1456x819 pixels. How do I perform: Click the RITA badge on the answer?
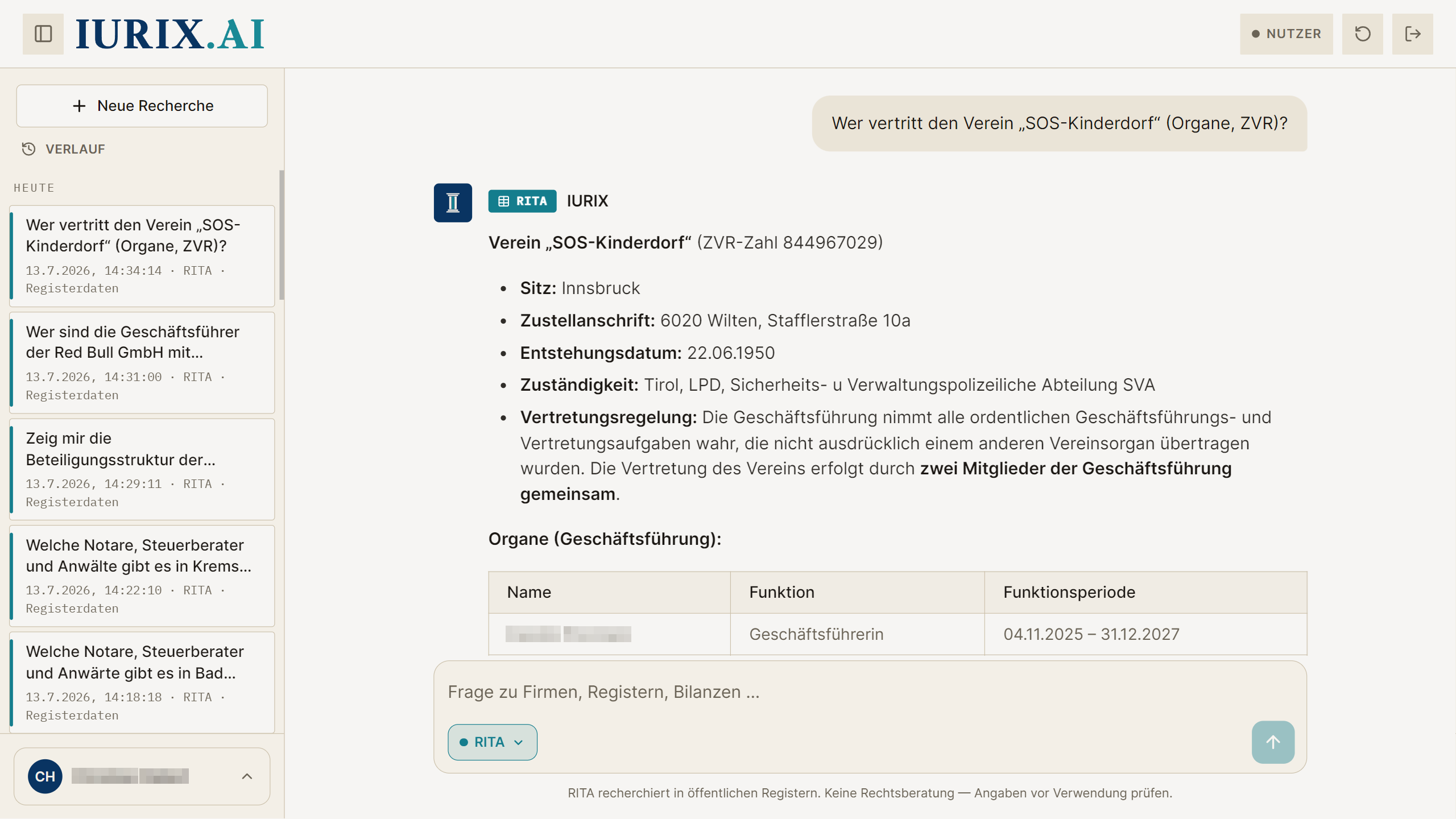point(522,201)
